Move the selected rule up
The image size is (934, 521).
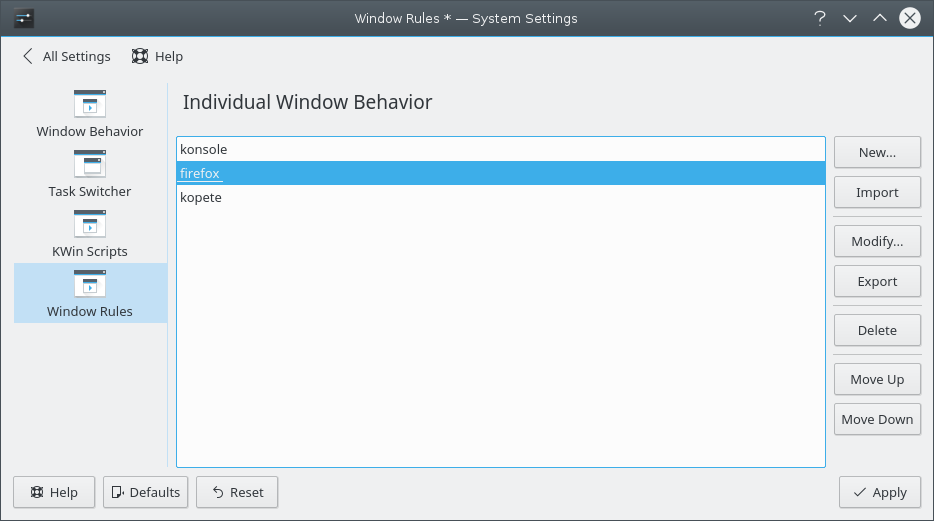pos(877,379)
